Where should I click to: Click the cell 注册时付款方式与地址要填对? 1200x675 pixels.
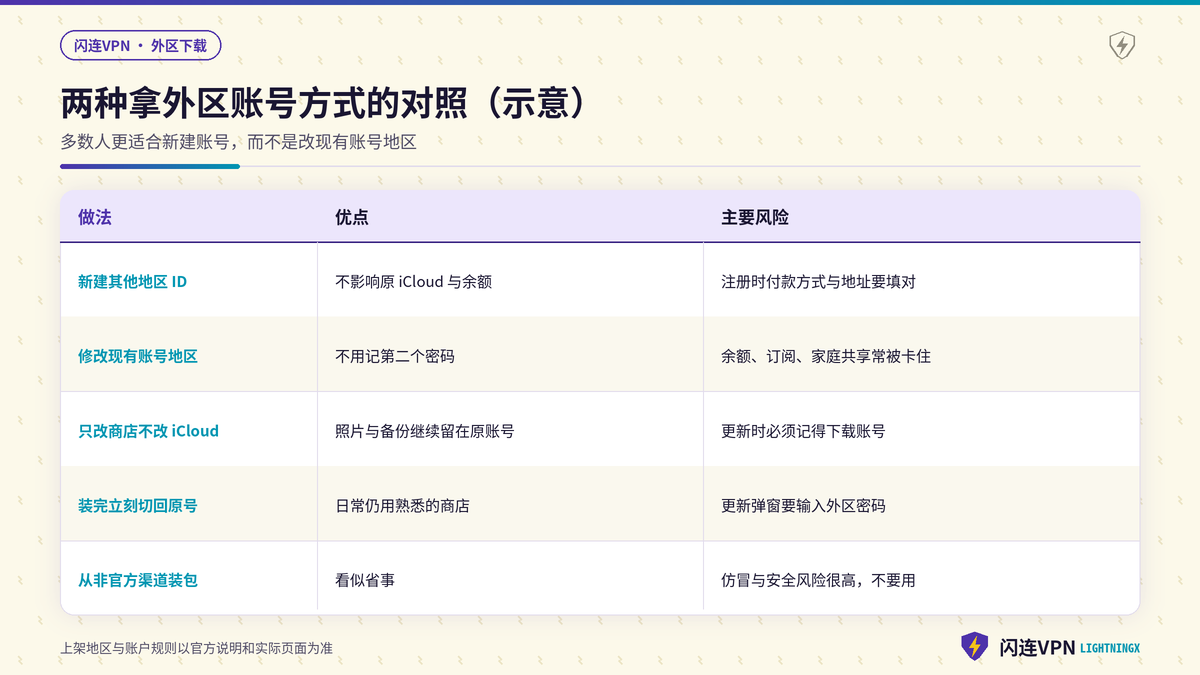click(818, 282)
